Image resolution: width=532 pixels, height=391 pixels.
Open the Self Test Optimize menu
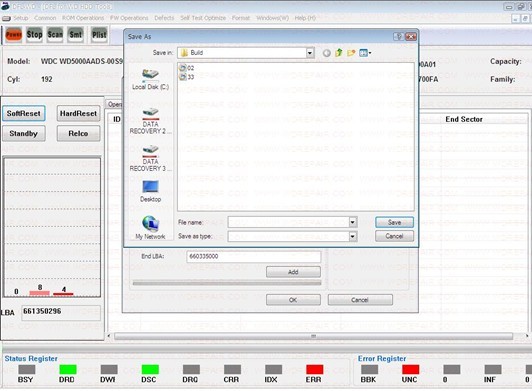[203, 18]
